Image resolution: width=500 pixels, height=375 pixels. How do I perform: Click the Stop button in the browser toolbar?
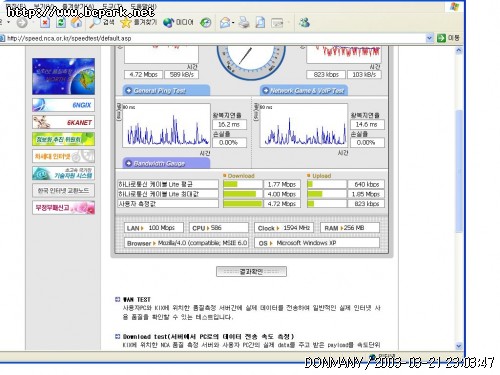[x=45, y=23]
